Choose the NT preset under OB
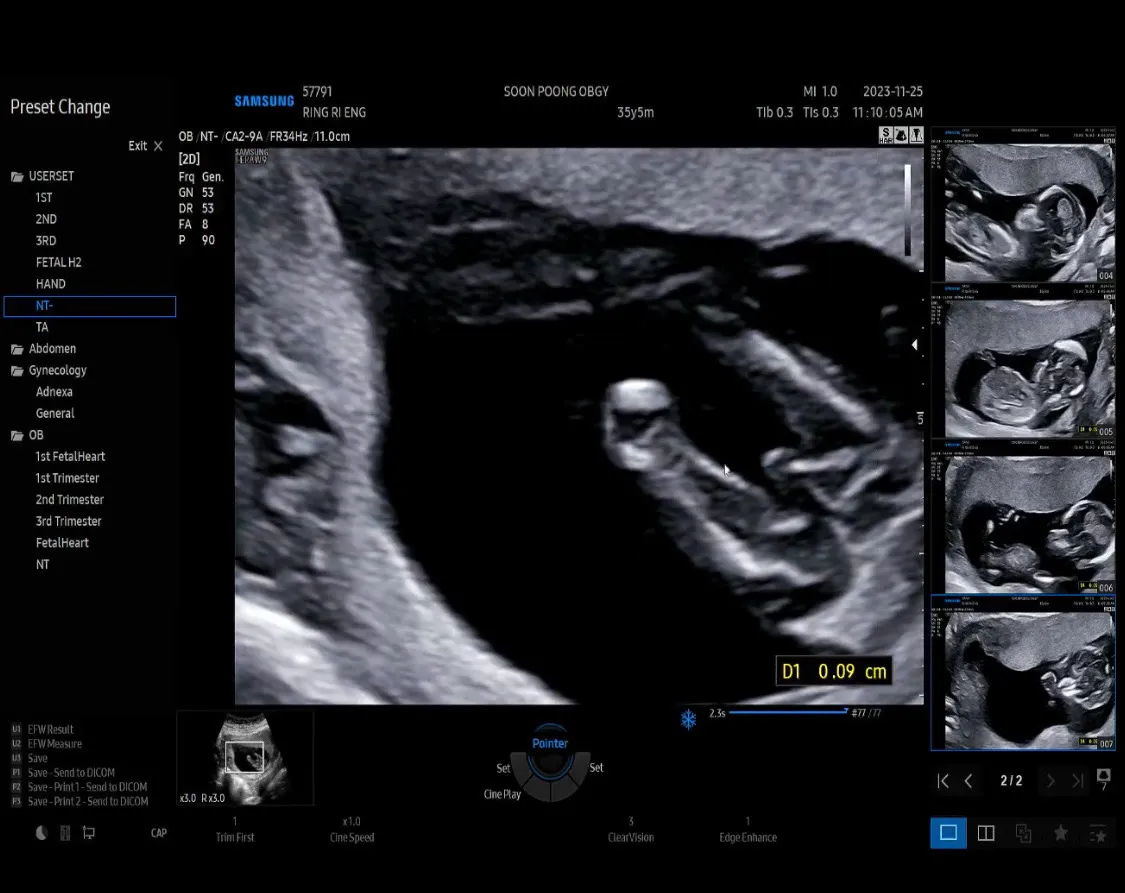This screenshot has width=1125, height=893. [42, 564]
